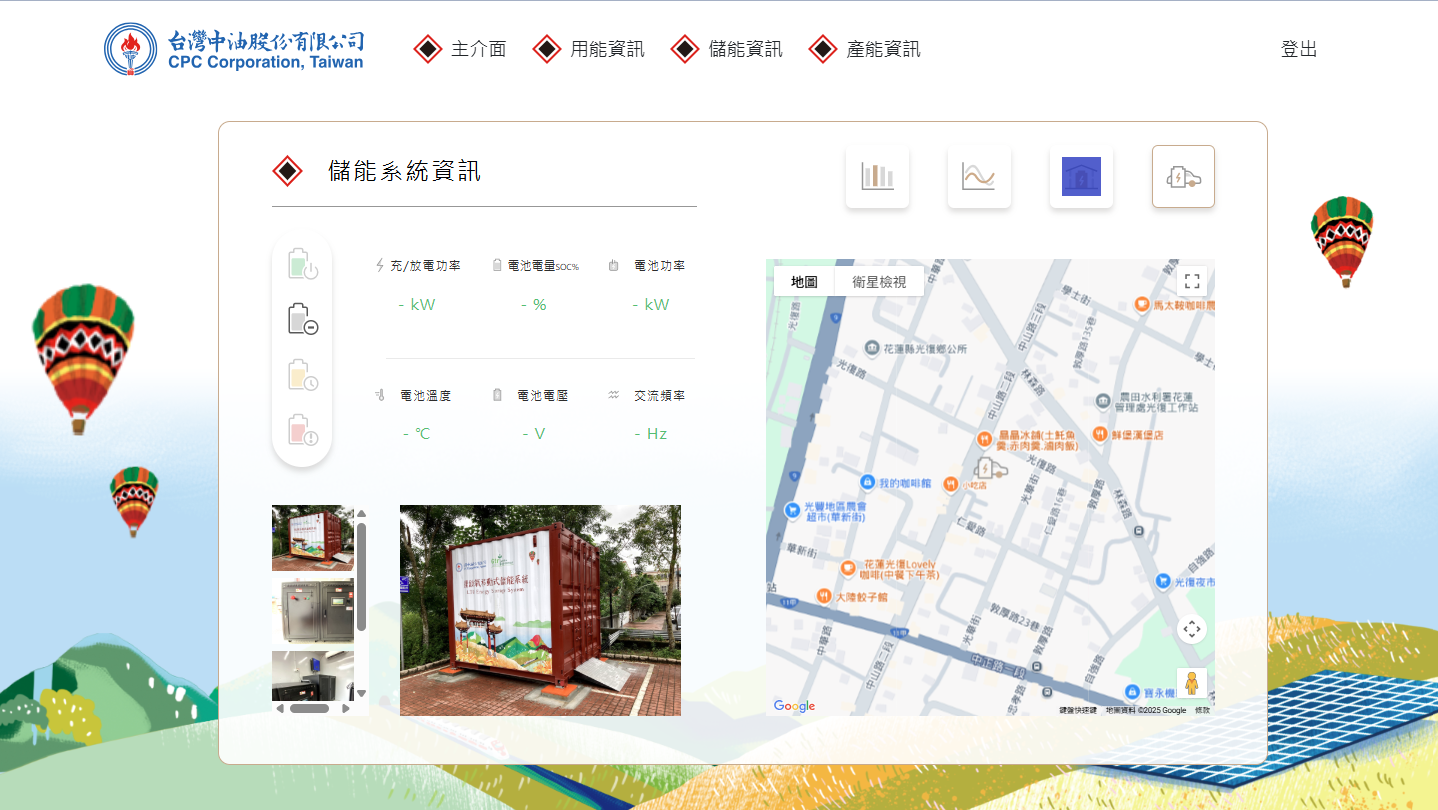Click the red battery alert warning icon
This screenshot has height=810, width=1438.
[302, 430]
